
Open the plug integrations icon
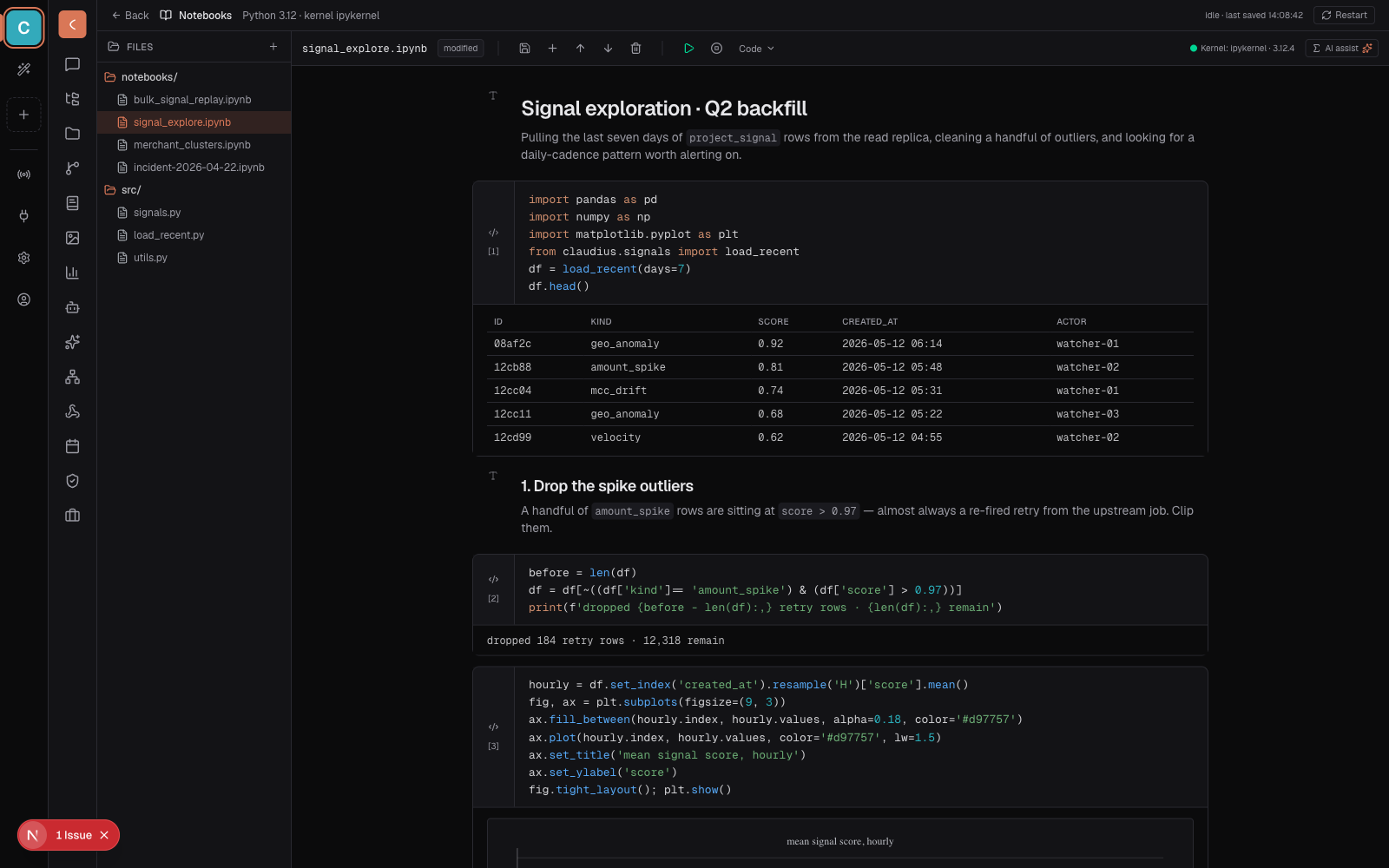click(23, 216)
